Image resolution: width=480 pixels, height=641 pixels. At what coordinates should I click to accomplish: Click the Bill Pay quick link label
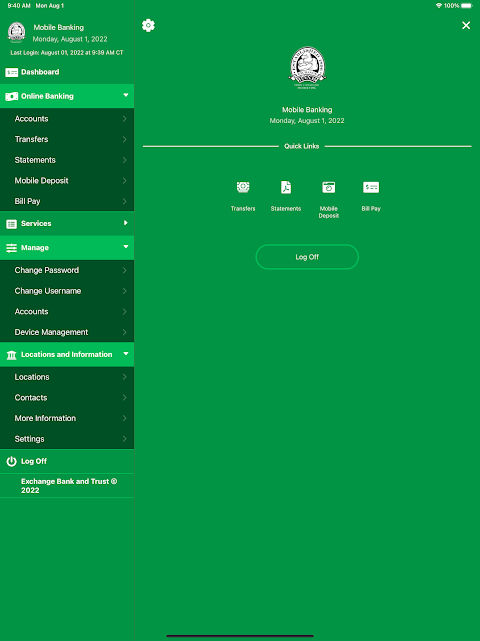tap(371, 208)
